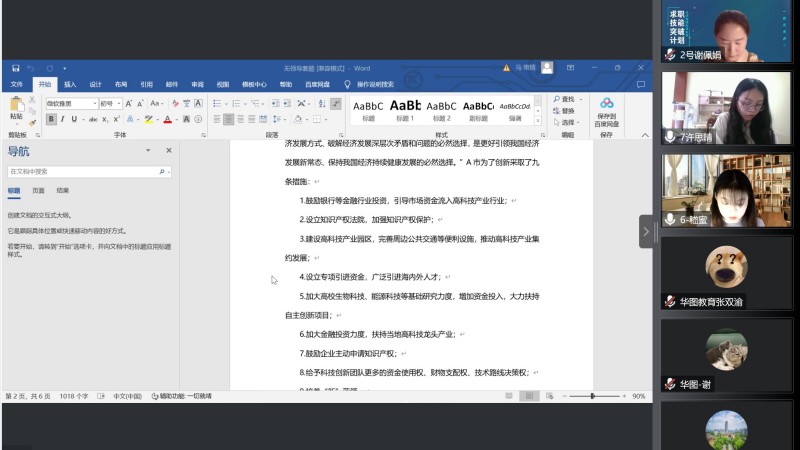
Task: Open the Change Case (Aa) dropdown
Action: click(156, 104)
